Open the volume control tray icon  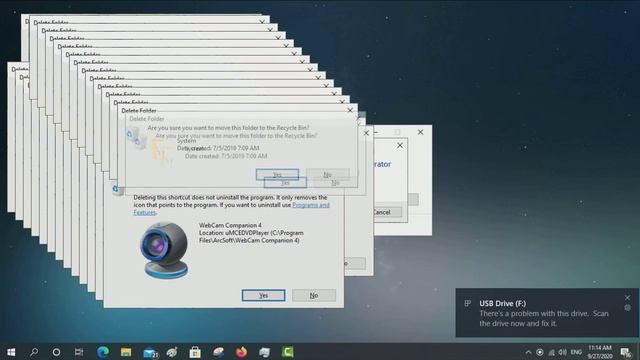pyautogui.click(x=562, y=352)
